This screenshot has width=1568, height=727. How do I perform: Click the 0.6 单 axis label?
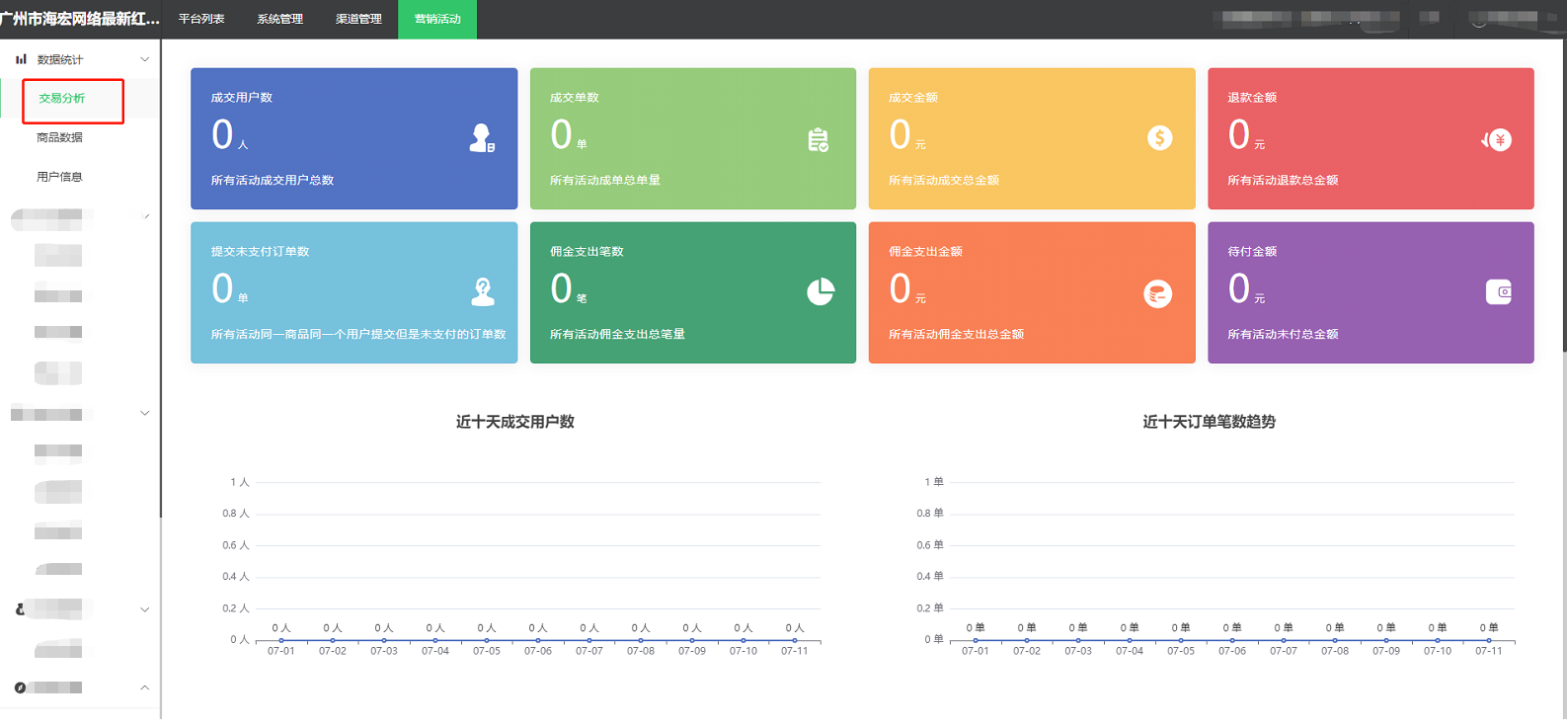pos(930,545)
